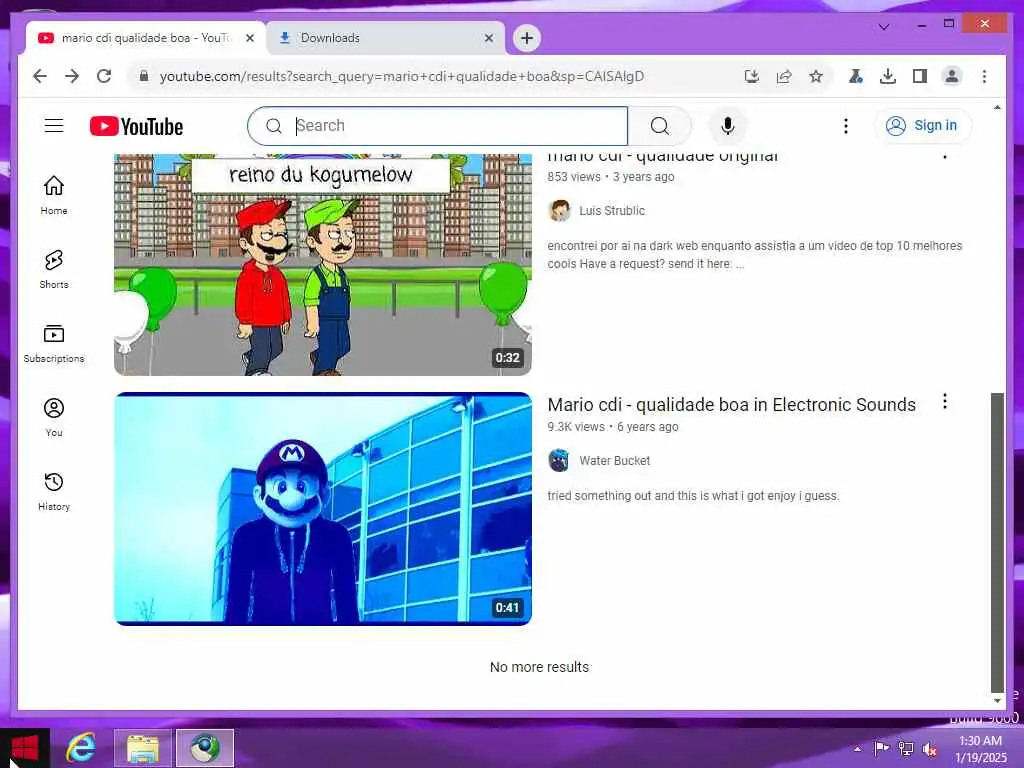Viewport: 1024px width, 768px height.
Task: Close the Downloads tab
Action: pyautogui.click(x=488, y=38)
